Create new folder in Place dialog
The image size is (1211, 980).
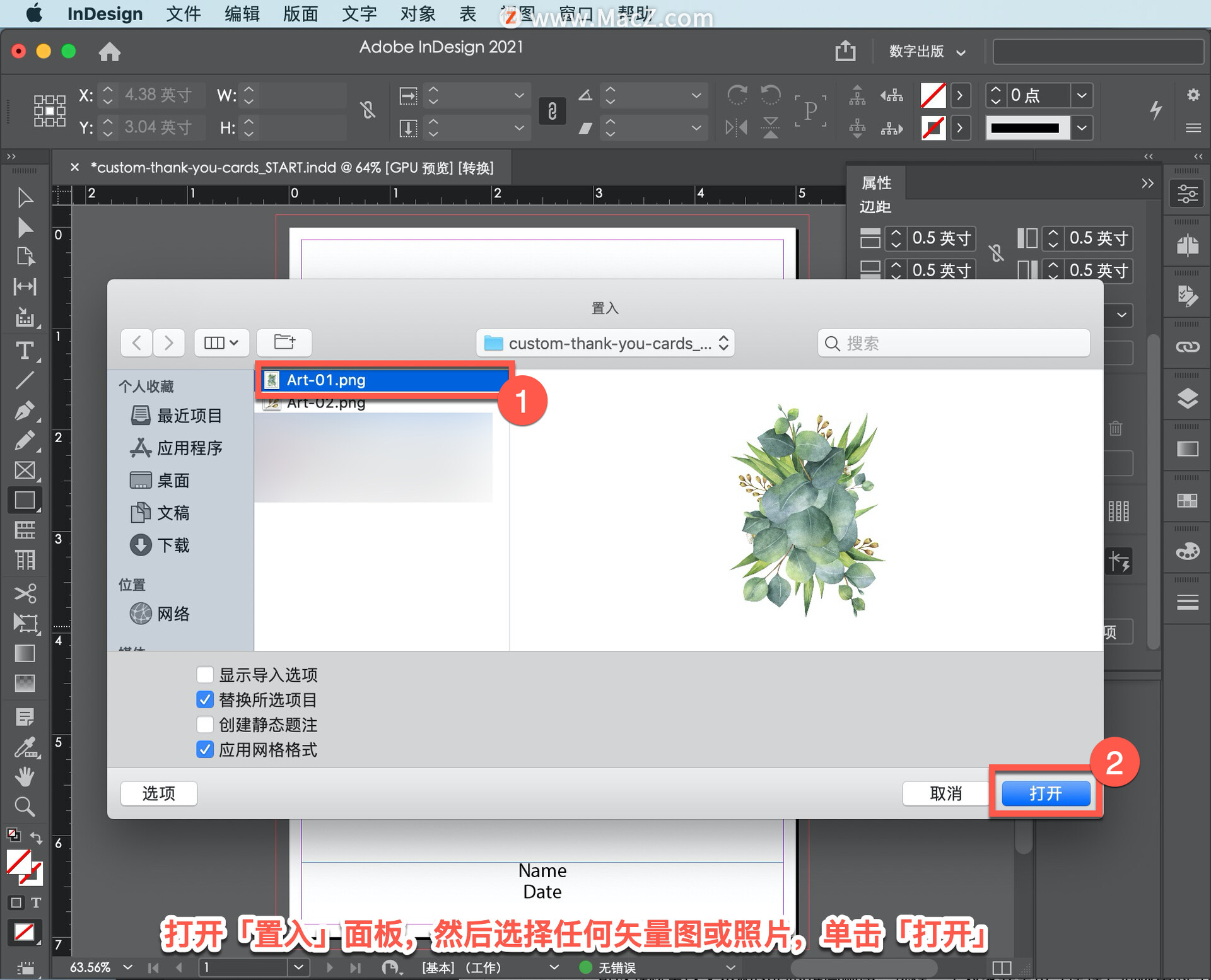tap(284, 342)
